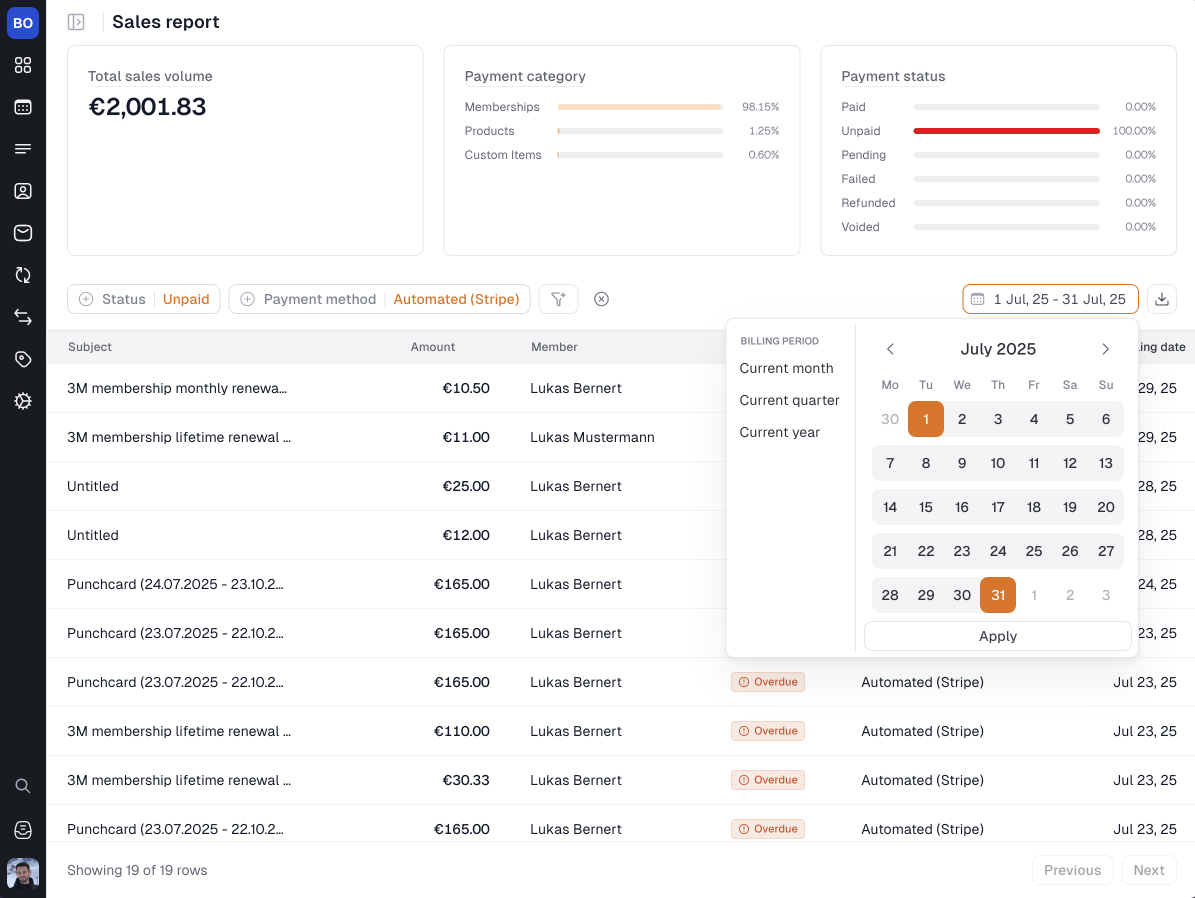
Task: Open the calendar icon in the sidebar
Action: [23, 107]
